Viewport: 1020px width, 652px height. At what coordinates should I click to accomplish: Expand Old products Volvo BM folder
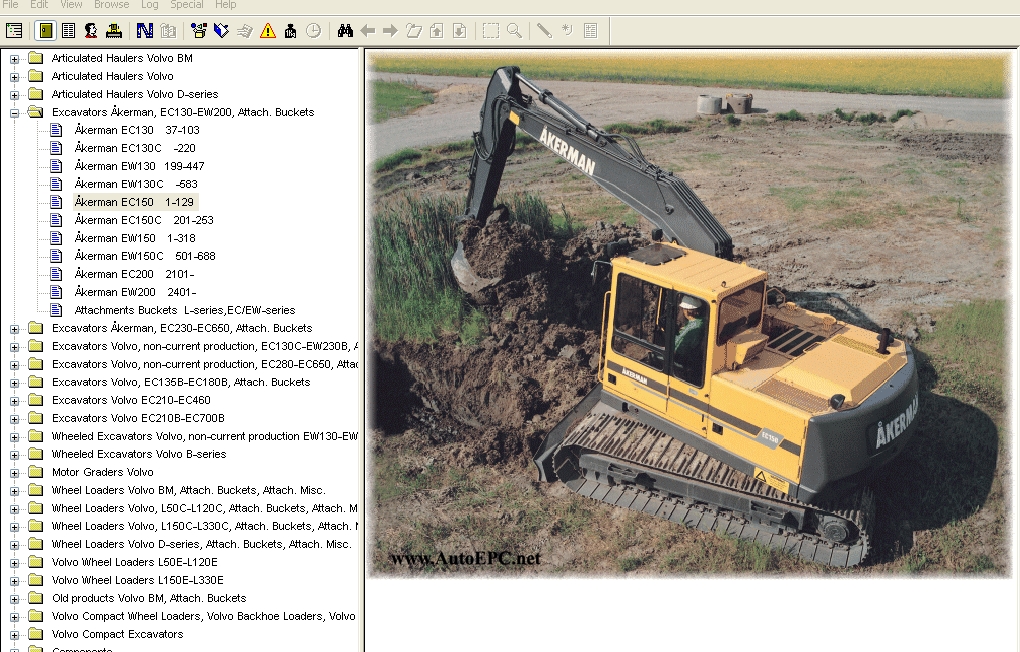point(14,599)
